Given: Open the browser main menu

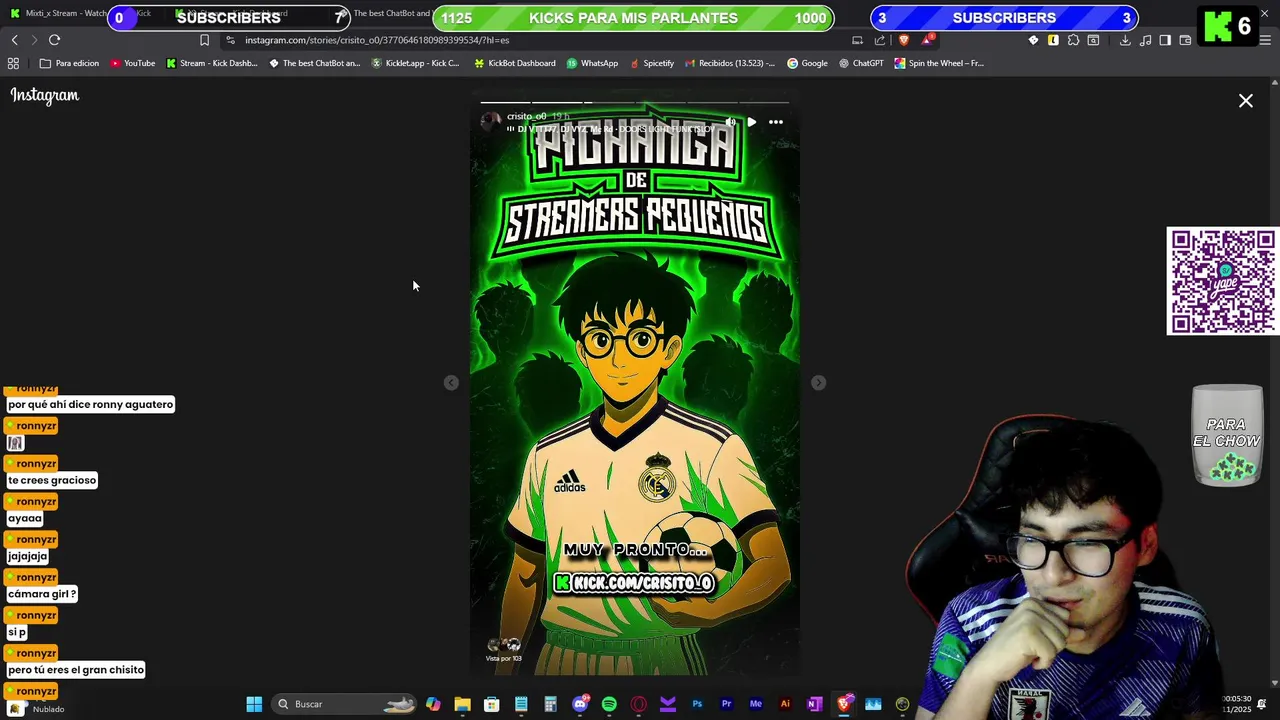Looking at the screenshot, I should click(1266, 40).
